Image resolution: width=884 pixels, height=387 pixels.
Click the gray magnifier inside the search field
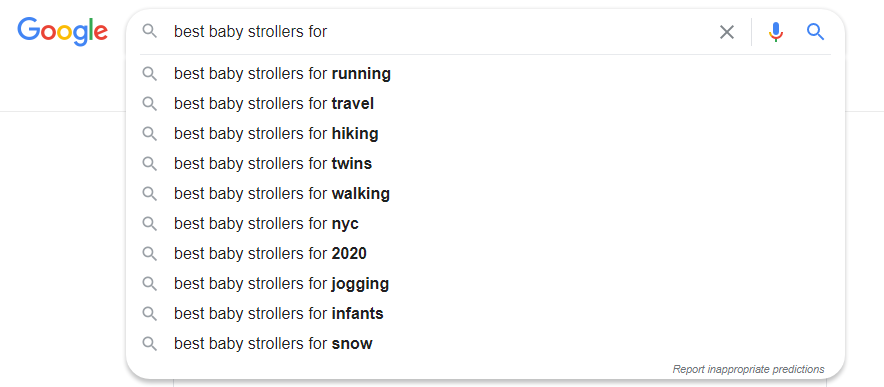[149, 31]
